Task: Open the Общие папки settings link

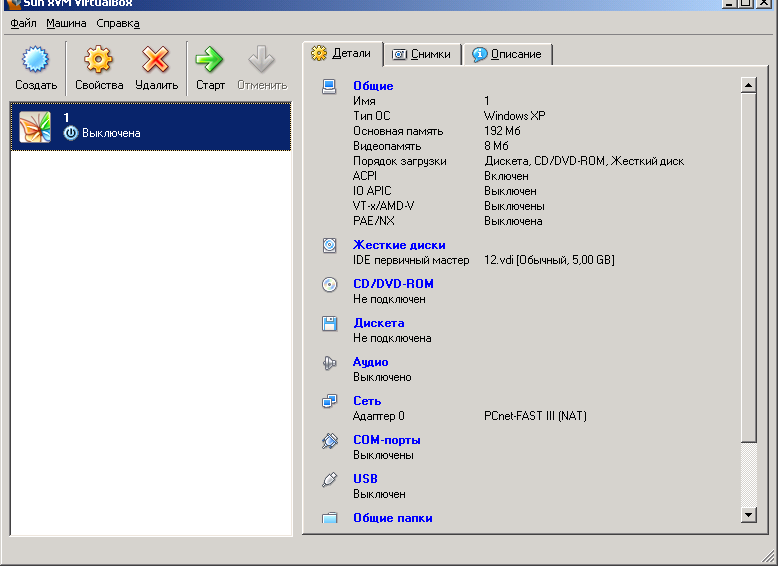Action: coord(392,518)
